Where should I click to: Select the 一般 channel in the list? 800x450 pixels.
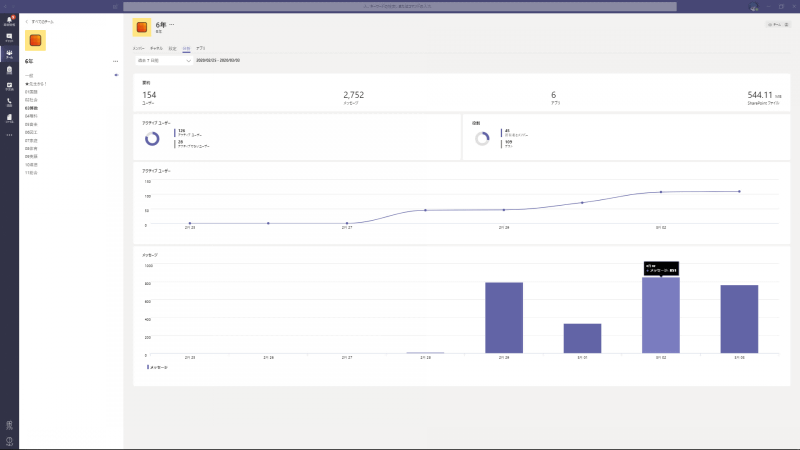[29, 75]
